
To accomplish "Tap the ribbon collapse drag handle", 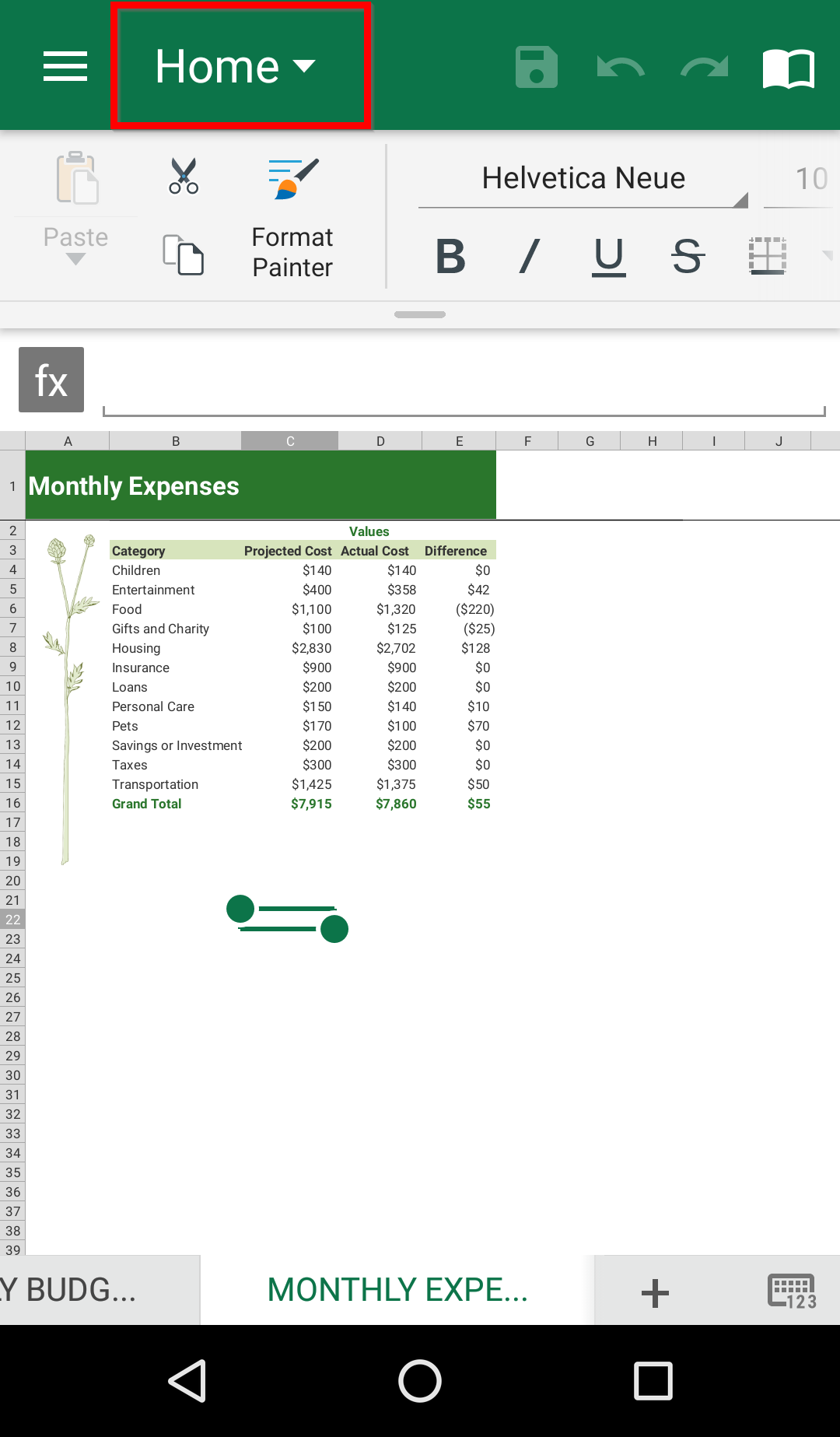I will point(420,314).
